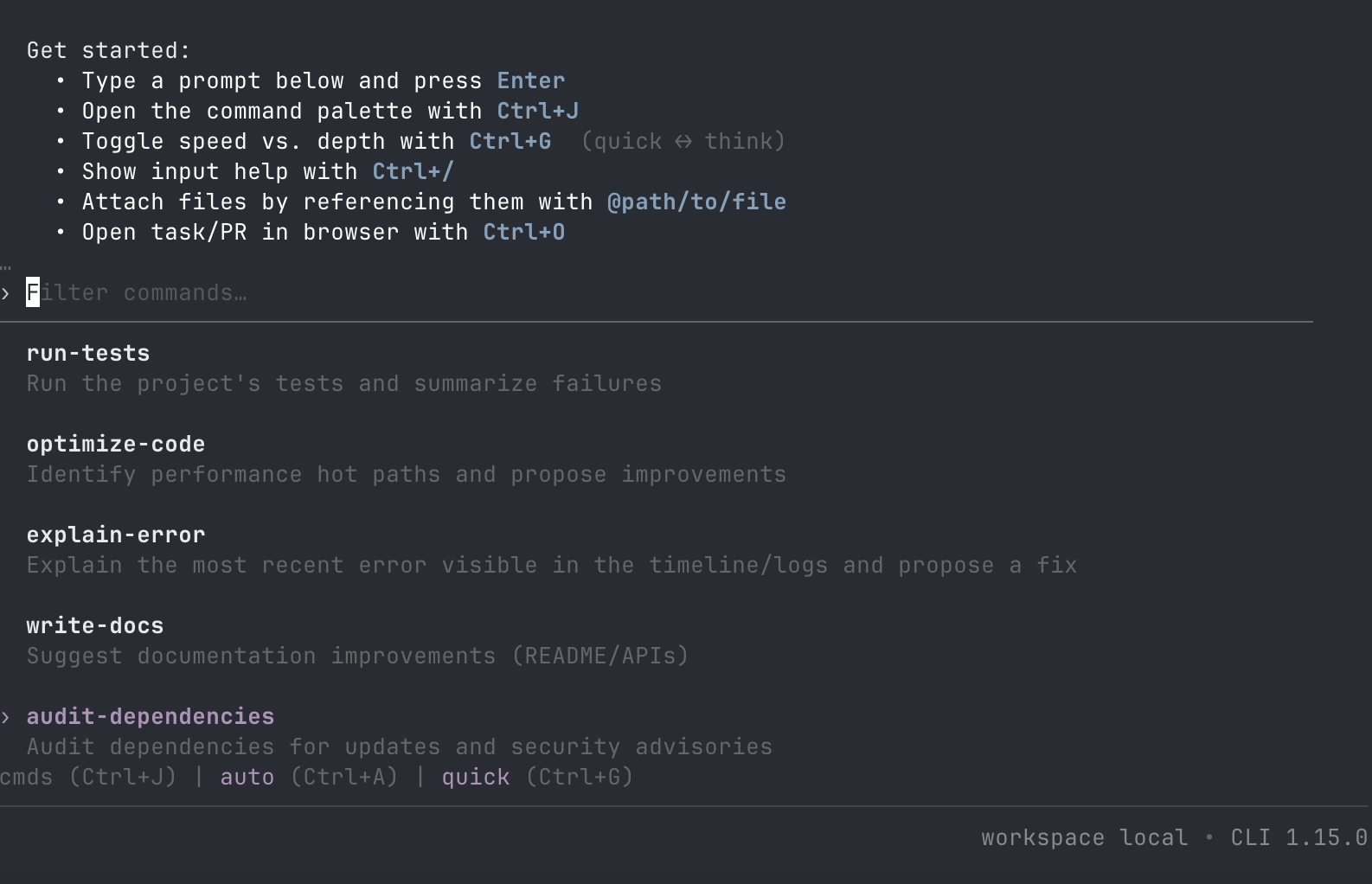
Task: Click the Enter keyword in the help text
Action: point(530,80)
